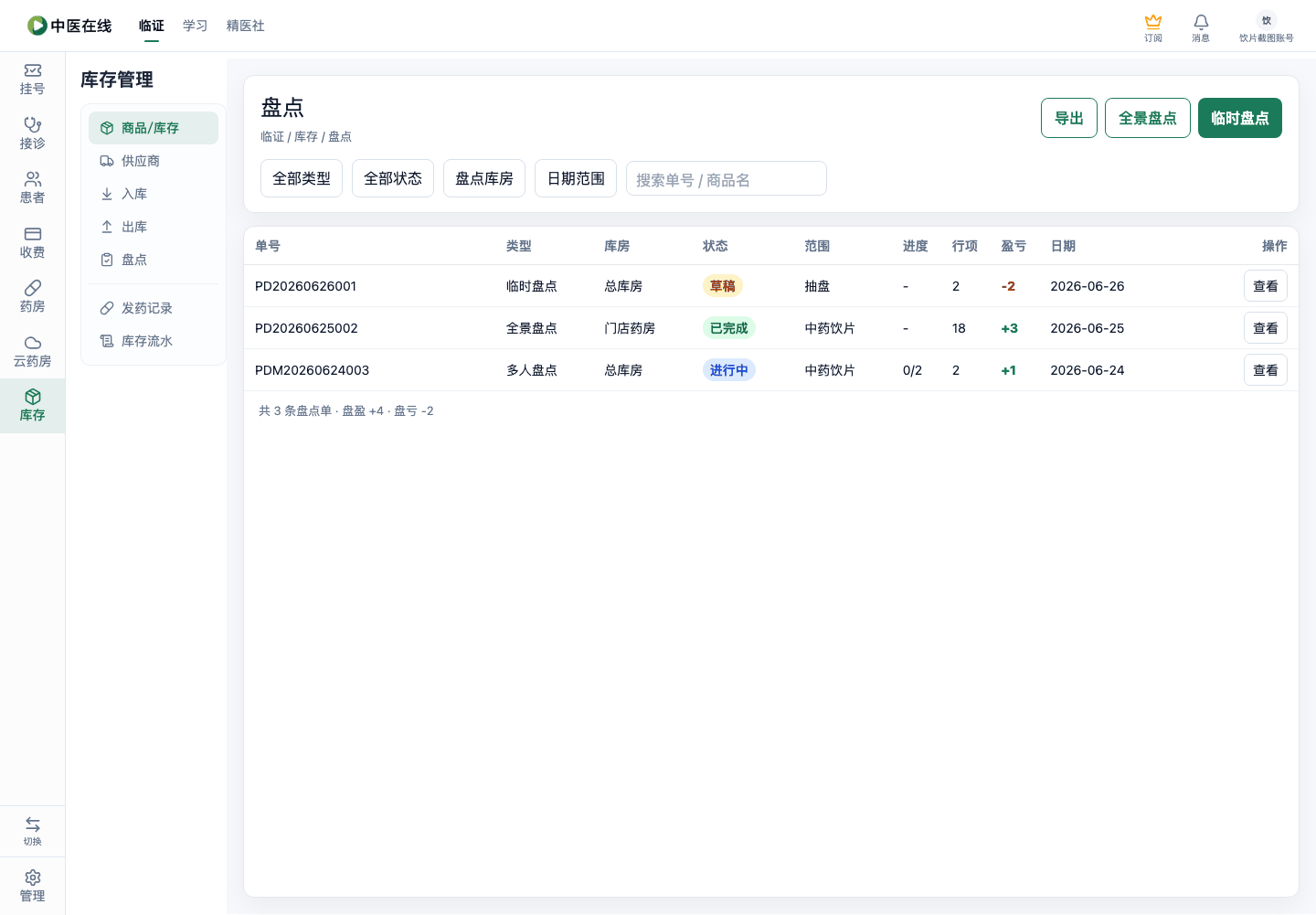This screenshot has width=1316, height=915.
Task: Click the 切换 switch icon
Action: [x=33, y=831]
